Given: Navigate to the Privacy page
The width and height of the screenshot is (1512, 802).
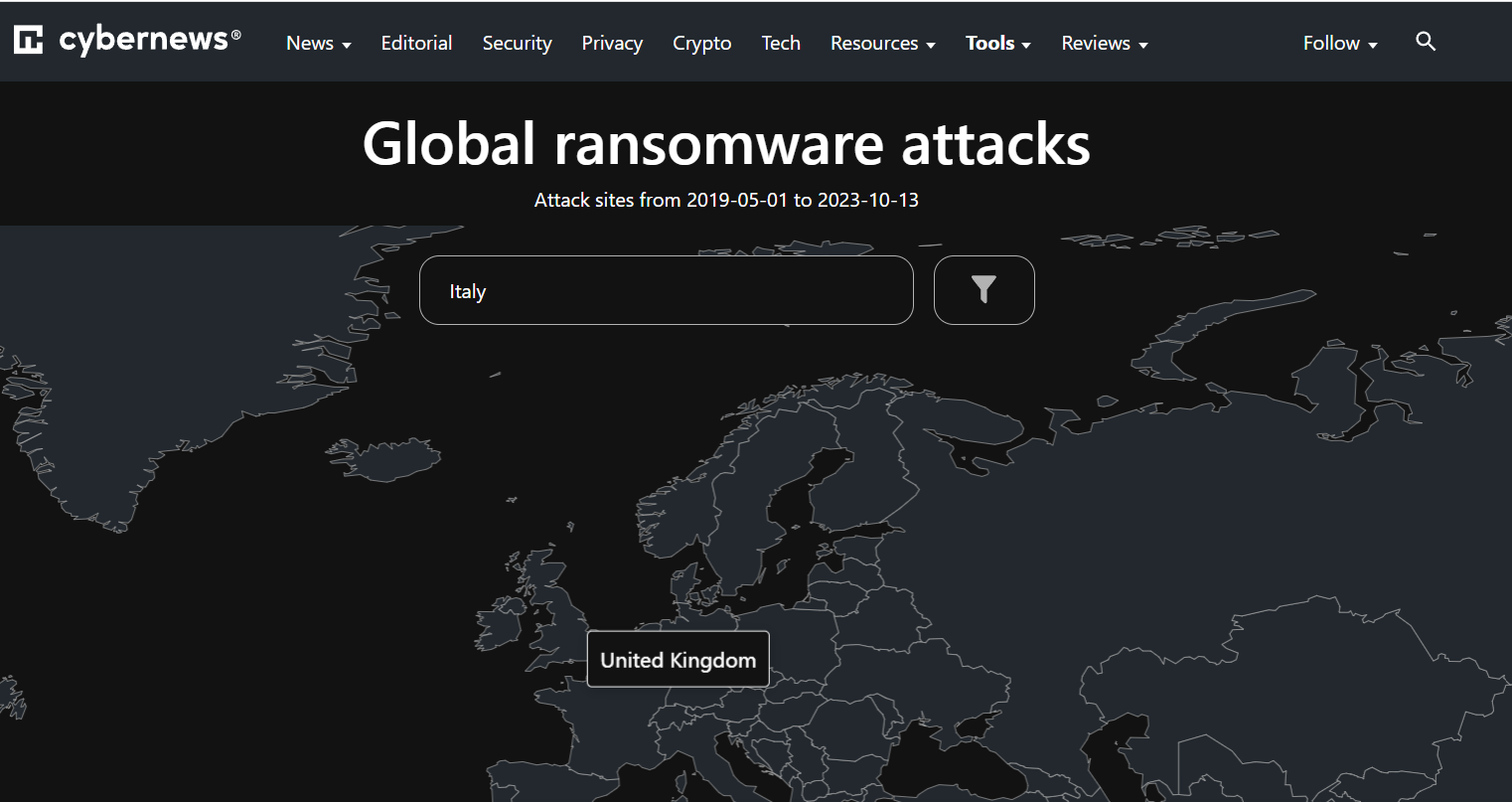Looking at the screenshot, I should 612,44.
